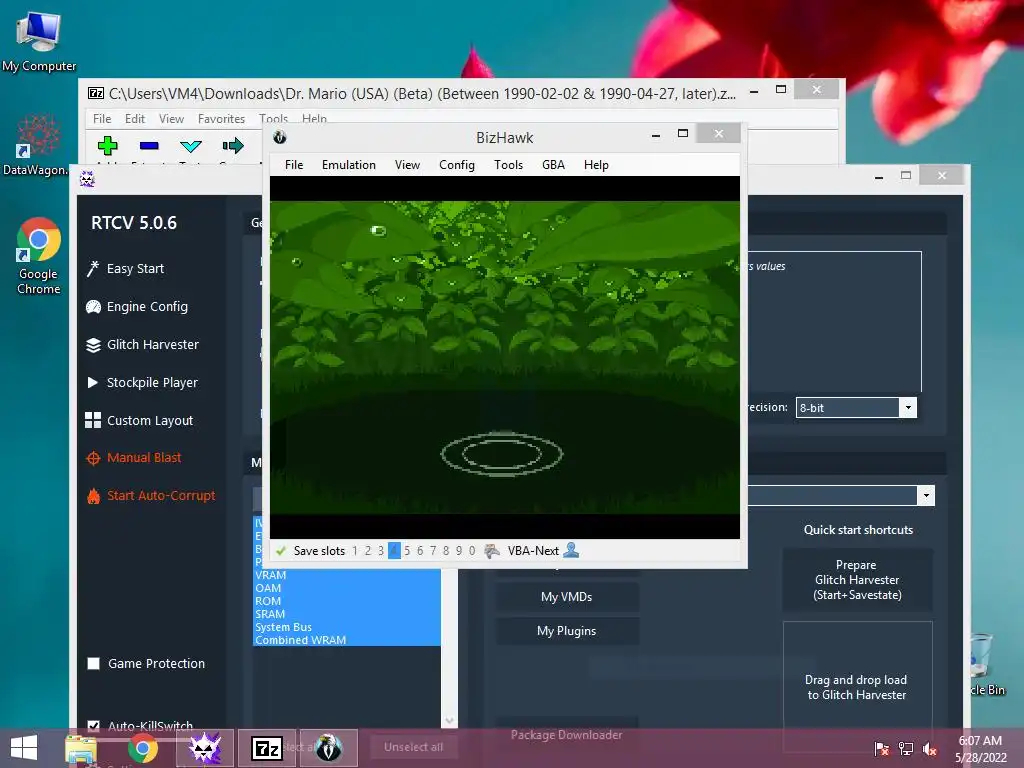Select VRAM in memory domains list

(x=347, y=575)
